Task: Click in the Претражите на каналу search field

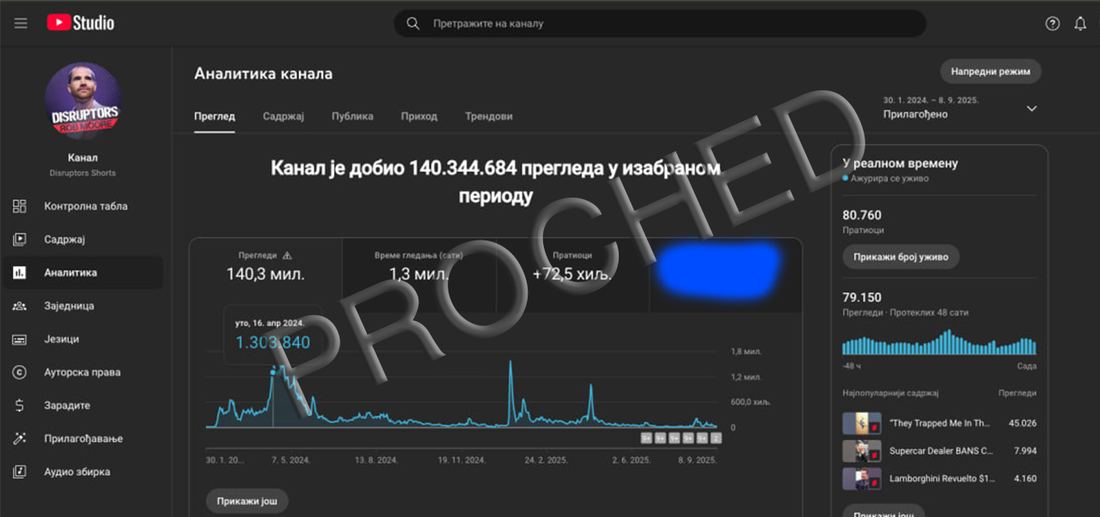Action: tap(659, 23)
